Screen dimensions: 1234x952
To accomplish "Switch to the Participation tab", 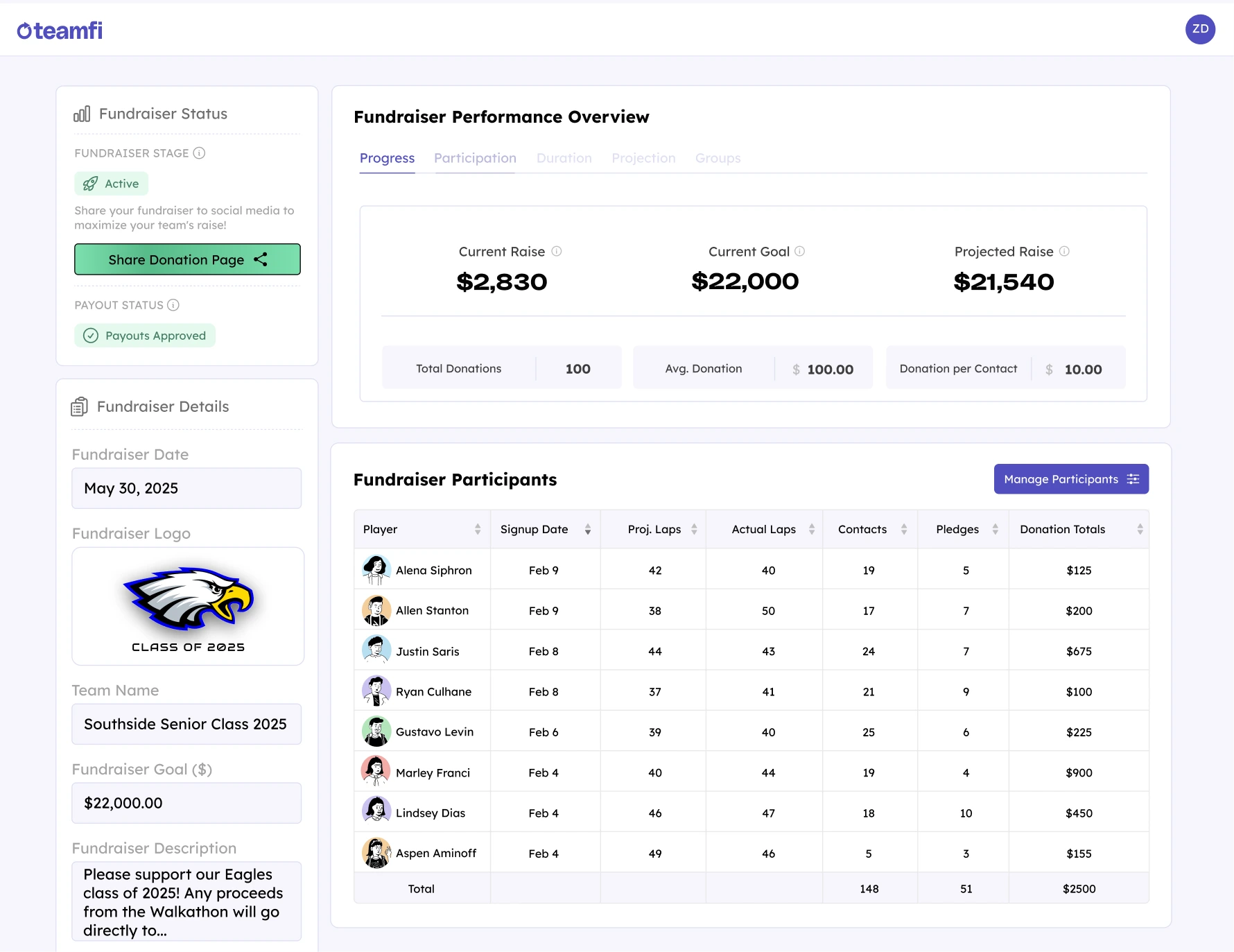I will point(475,158).
